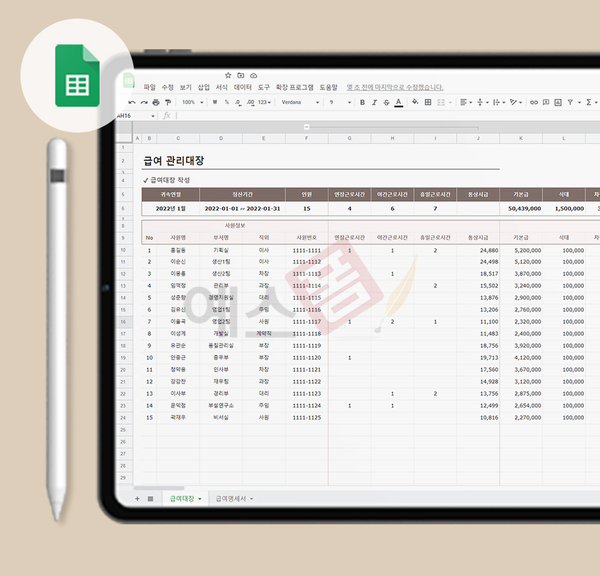Viewport: 600px width, 576px height.
Task: Toggle italic formatting
Action: point(374,102)
